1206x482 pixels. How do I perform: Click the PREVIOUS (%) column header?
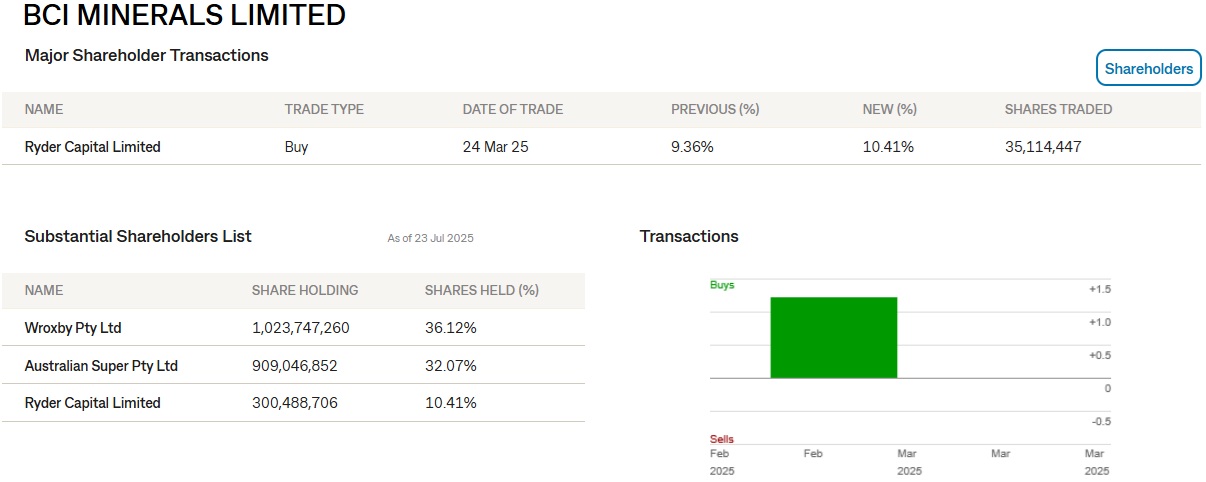(715, 109)
